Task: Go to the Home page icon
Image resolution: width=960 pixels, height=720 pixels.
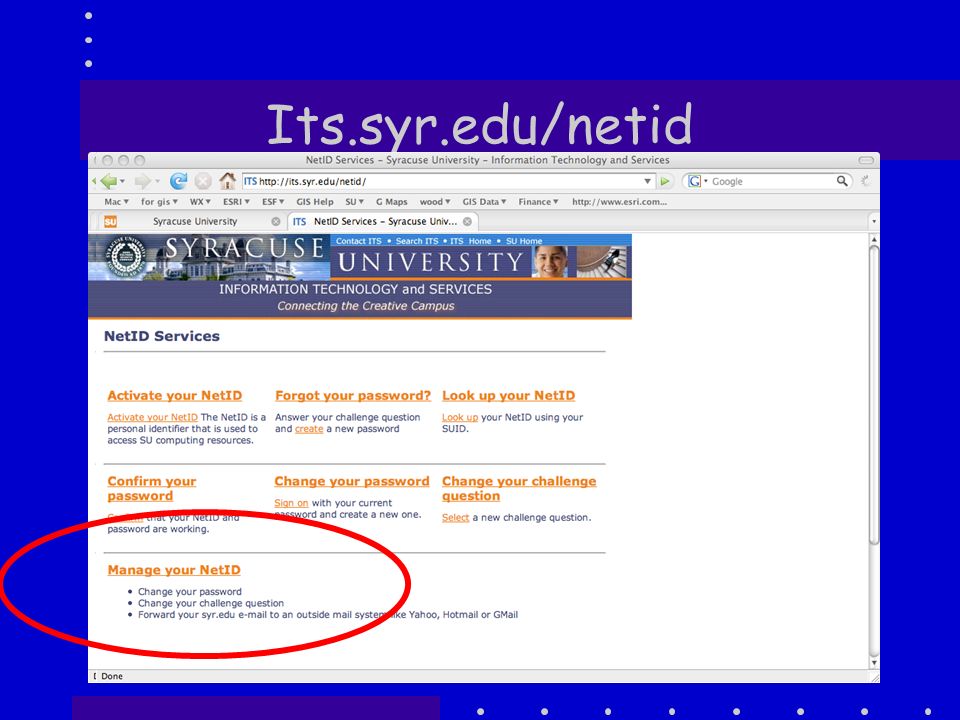Action: [227, 181]
